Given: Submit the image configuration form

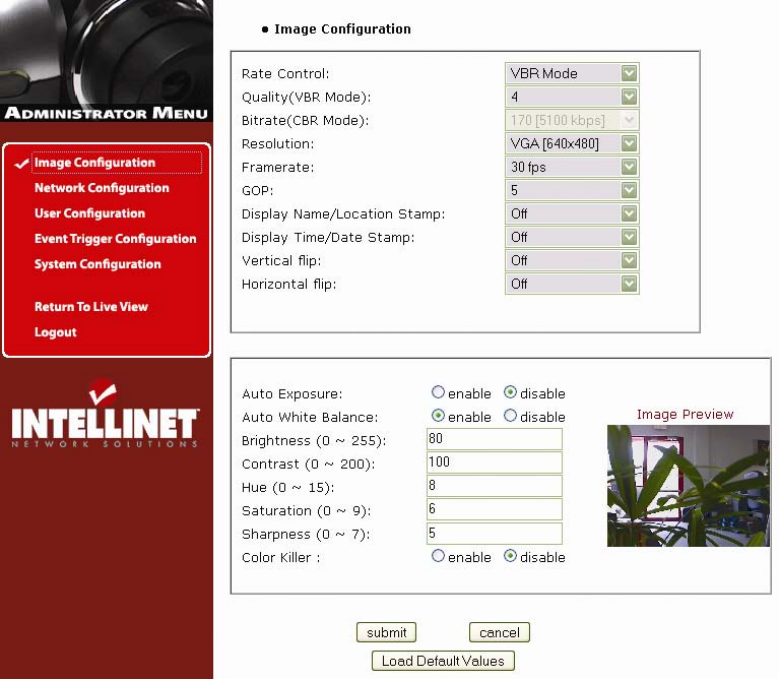Looking at the screenshot, I should click(386, 632).
